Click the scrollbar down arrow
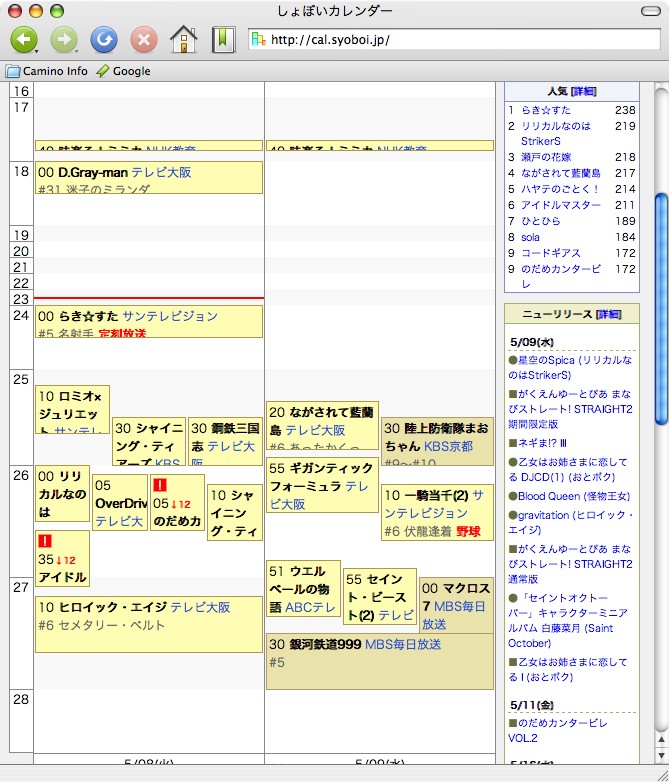Screen dimensions: 669x782 coord(662,755)
